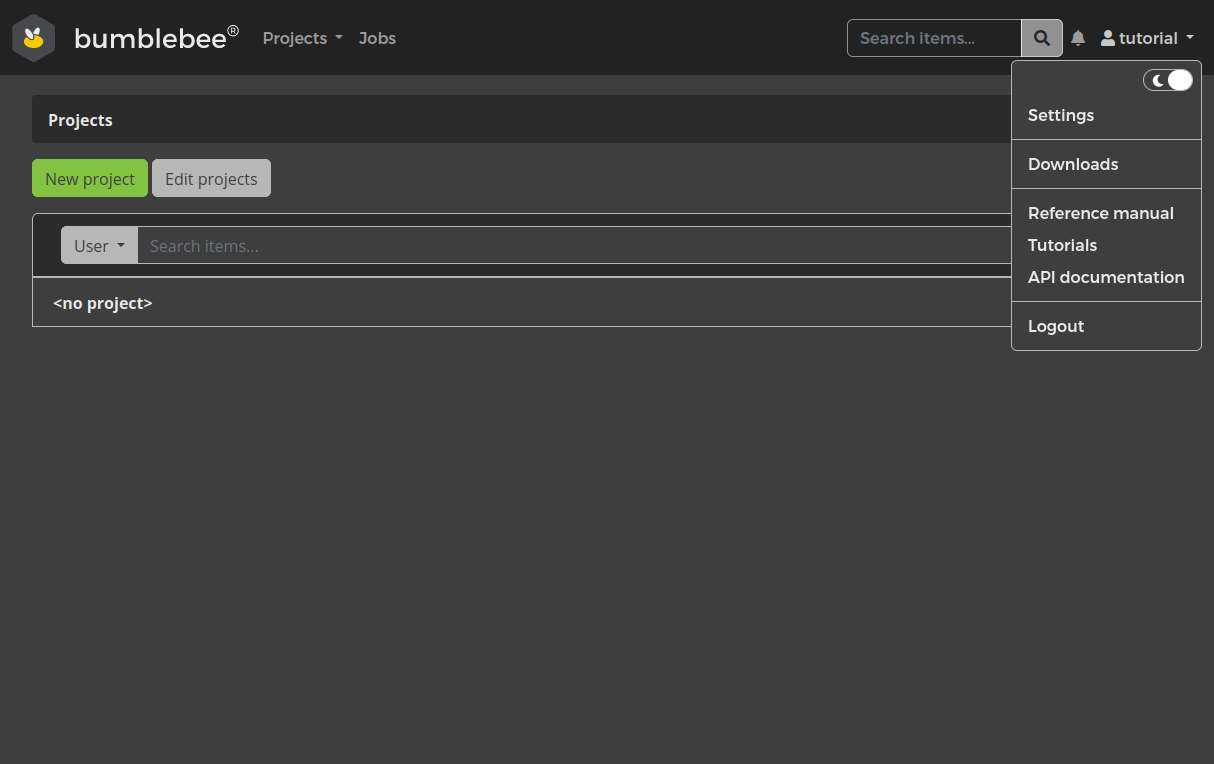Click the Edit projects button
This screenshot has height=764, width=1214.
[x=211, y=179]
